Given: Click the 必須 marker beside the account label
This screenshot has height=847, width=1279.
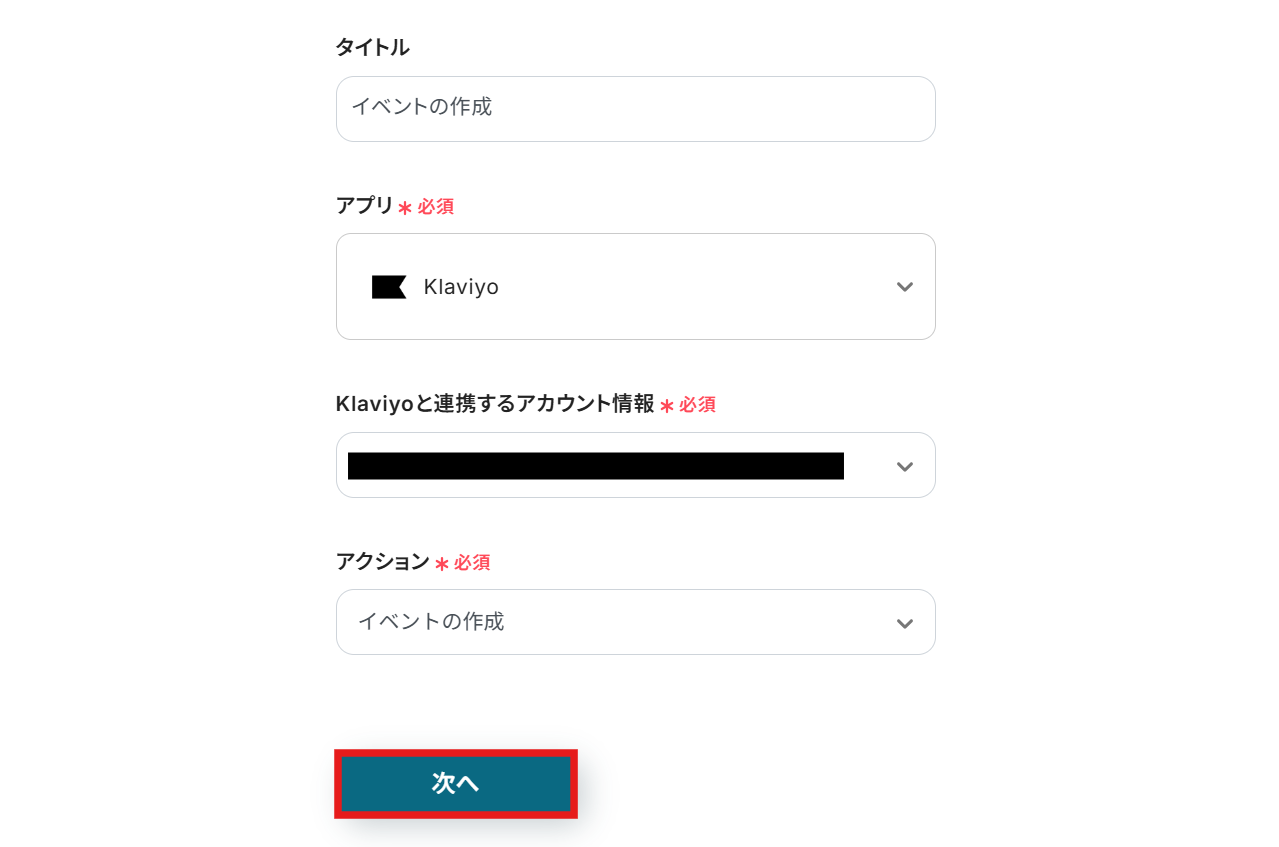Looking at the screenshot, I should coord(697,405).
